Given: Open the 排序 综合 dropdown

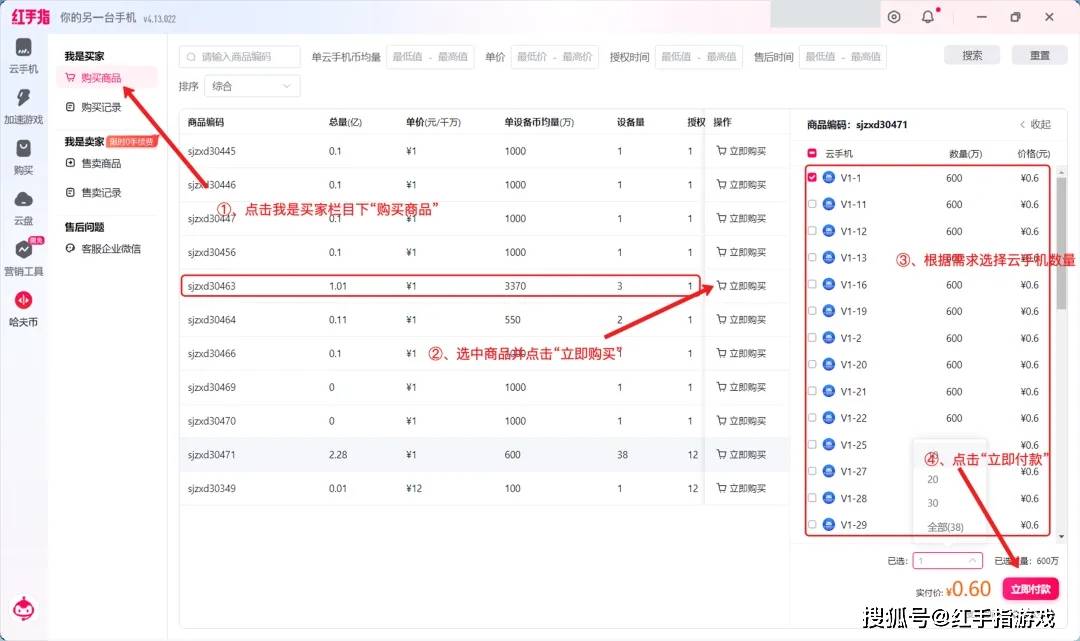Looking at the screenshot, I should pos(252,86).
